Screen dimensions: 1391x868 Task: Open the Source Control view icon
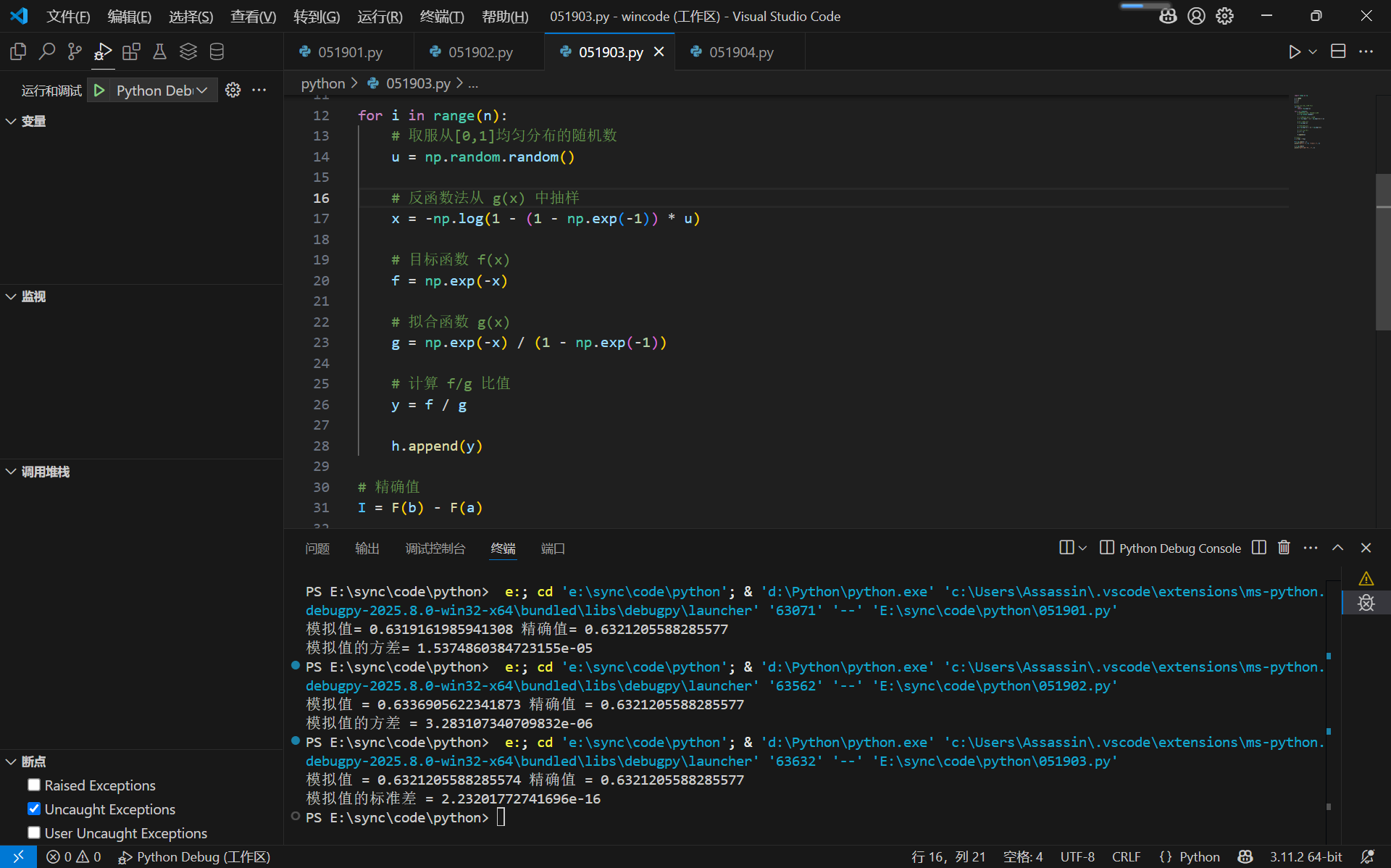pyautogui.click(x=75, y=51)
